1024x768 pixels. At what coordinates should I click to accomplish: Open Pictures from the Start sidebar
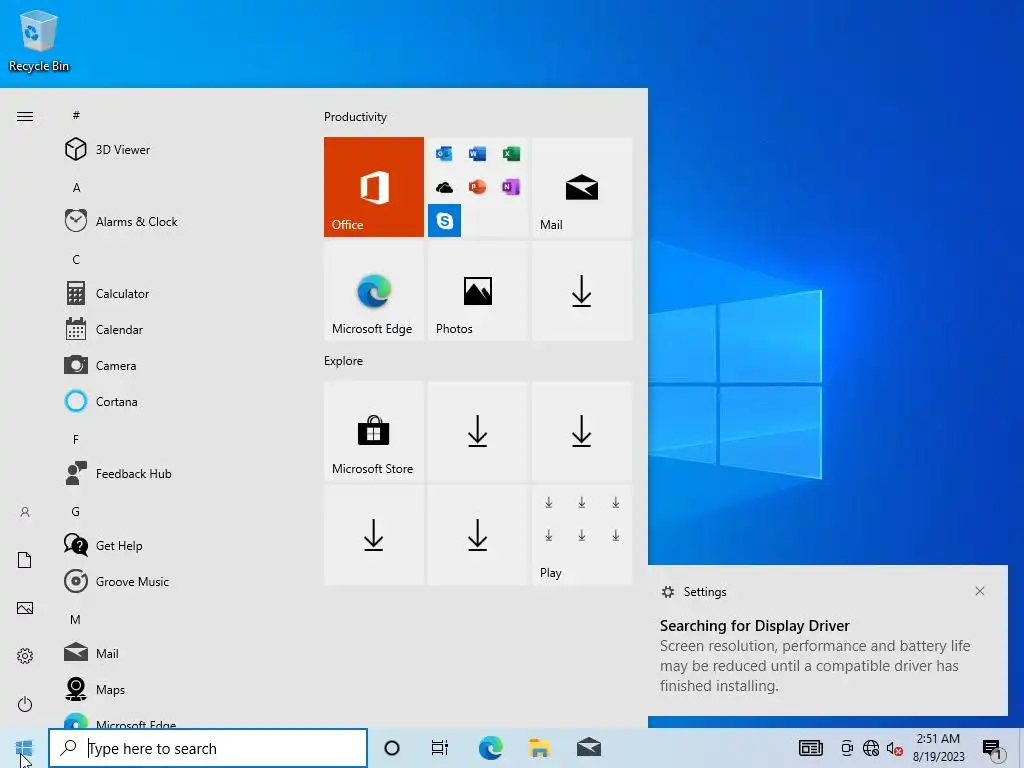25,608
